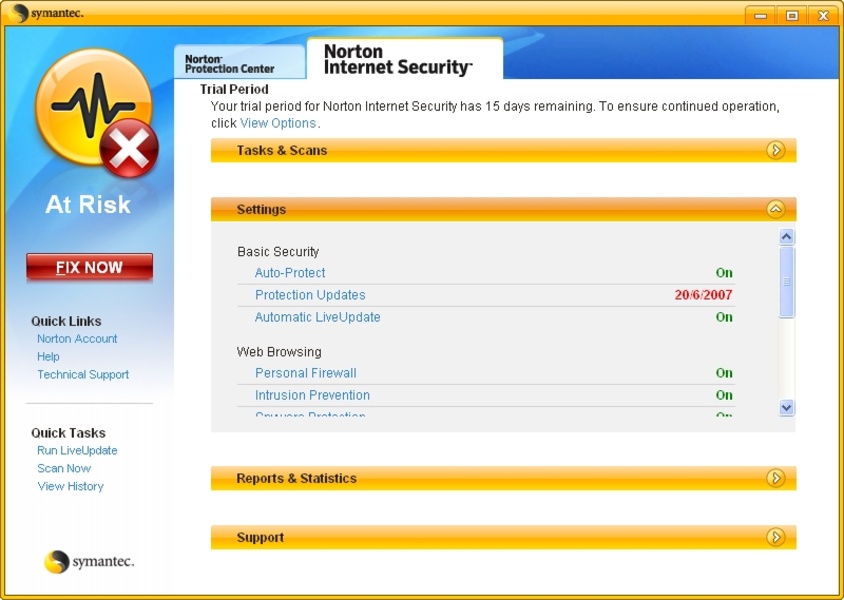This screenshot has width=844, height=600.
Task: Open Auto-Protect setting
Action: pos(290,273)
